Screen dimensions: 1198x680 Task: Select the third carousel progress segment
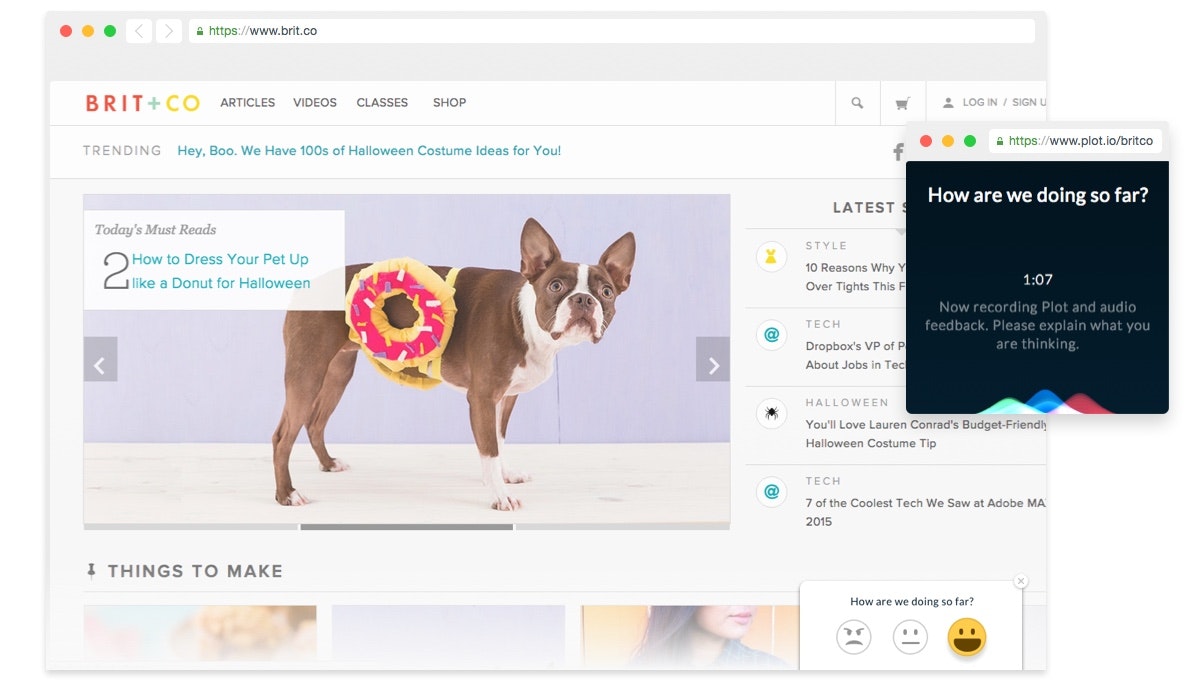click(623, 526)
